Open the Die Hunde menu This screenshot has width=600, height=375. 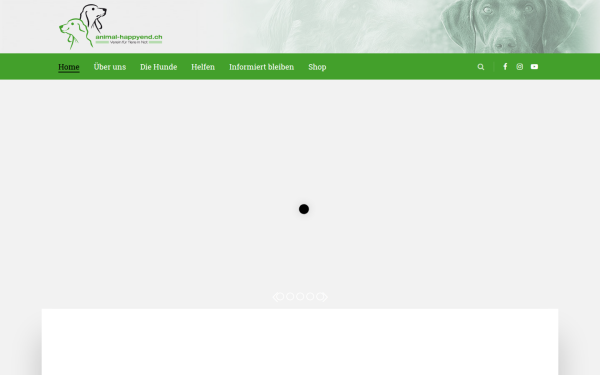(158, 67)
